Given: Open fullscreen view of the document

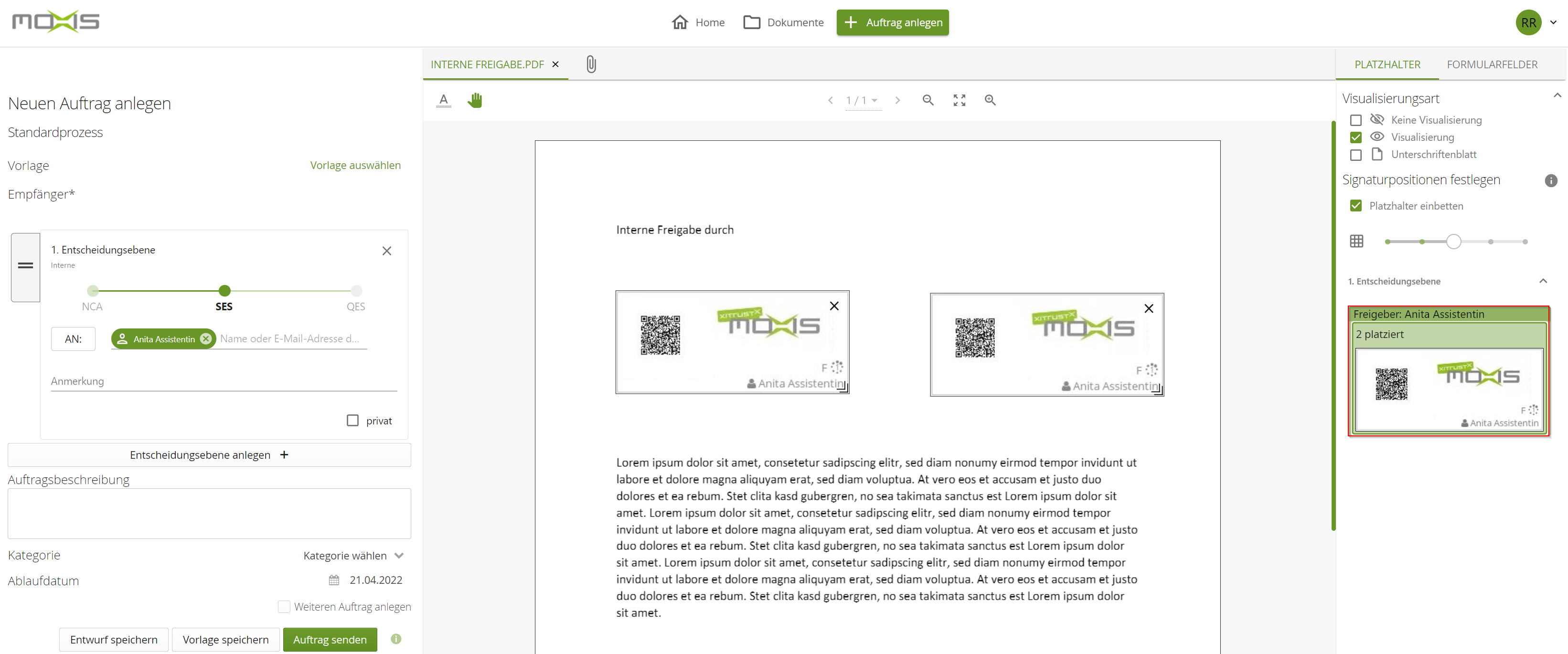Looking at the screenshot, I should 960,100.
